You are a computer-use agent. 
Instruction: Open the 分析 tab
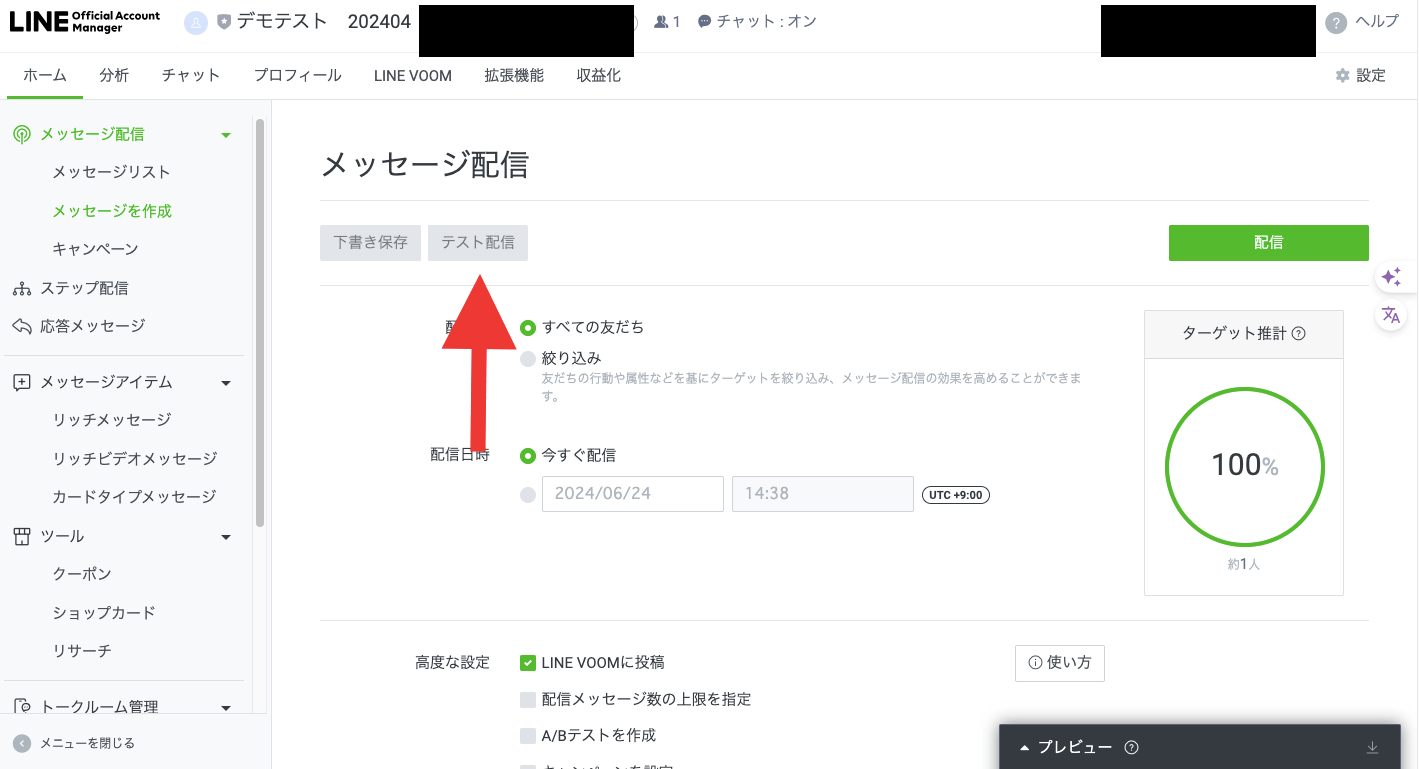114,76
